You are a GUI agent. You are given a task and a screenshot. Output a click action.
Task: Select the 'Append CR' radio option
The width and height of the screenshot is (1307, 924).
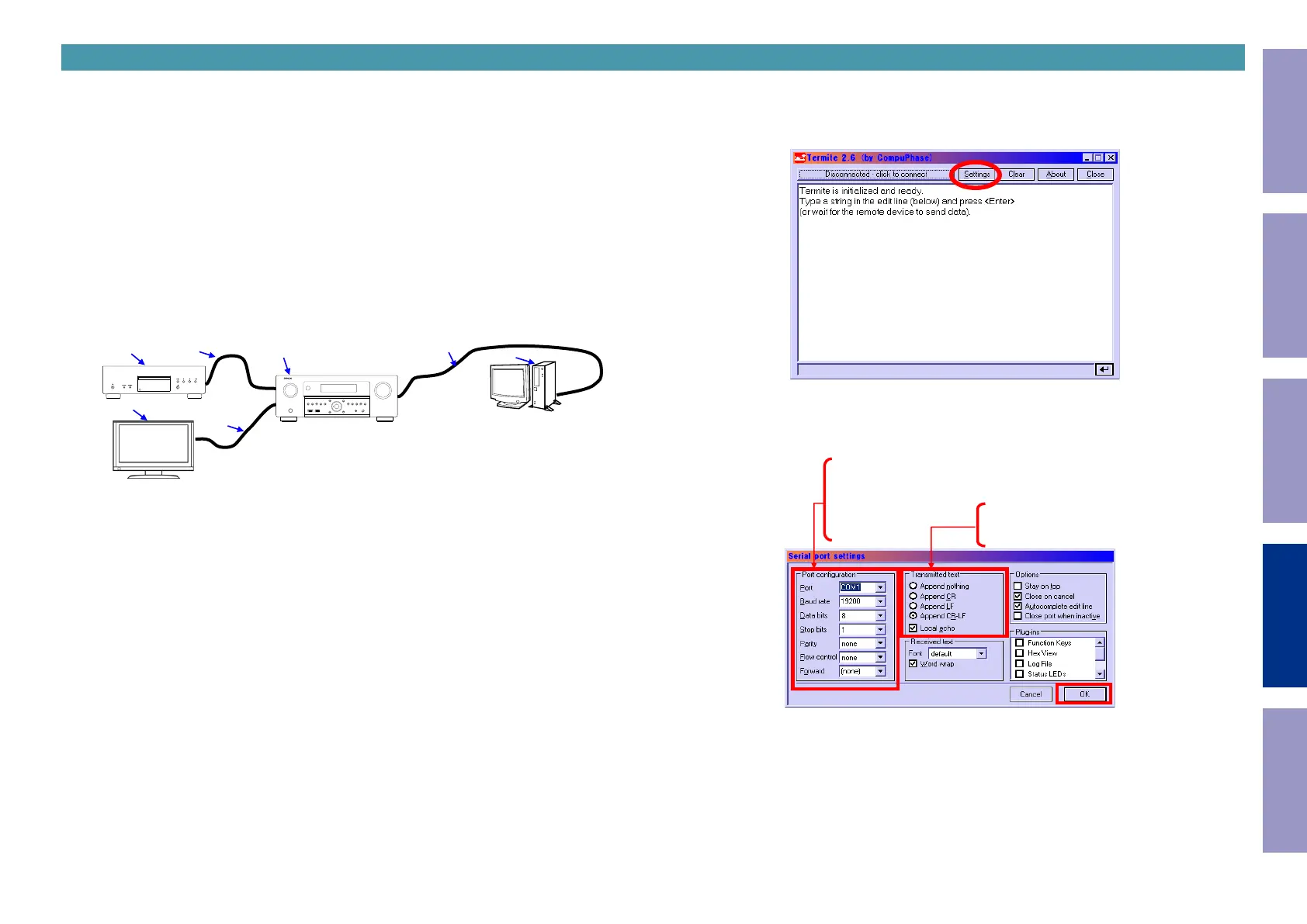click(x=914, y=596)
